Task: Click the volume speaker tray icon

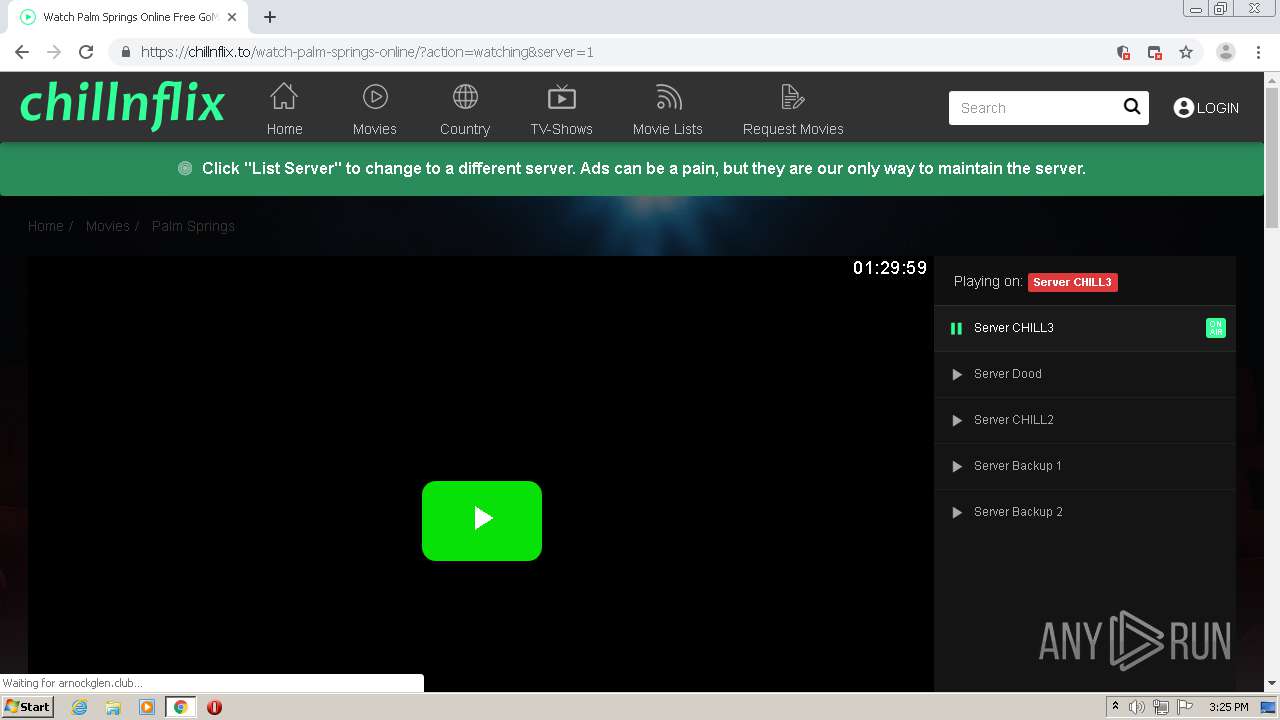Action: (1137, 707)
